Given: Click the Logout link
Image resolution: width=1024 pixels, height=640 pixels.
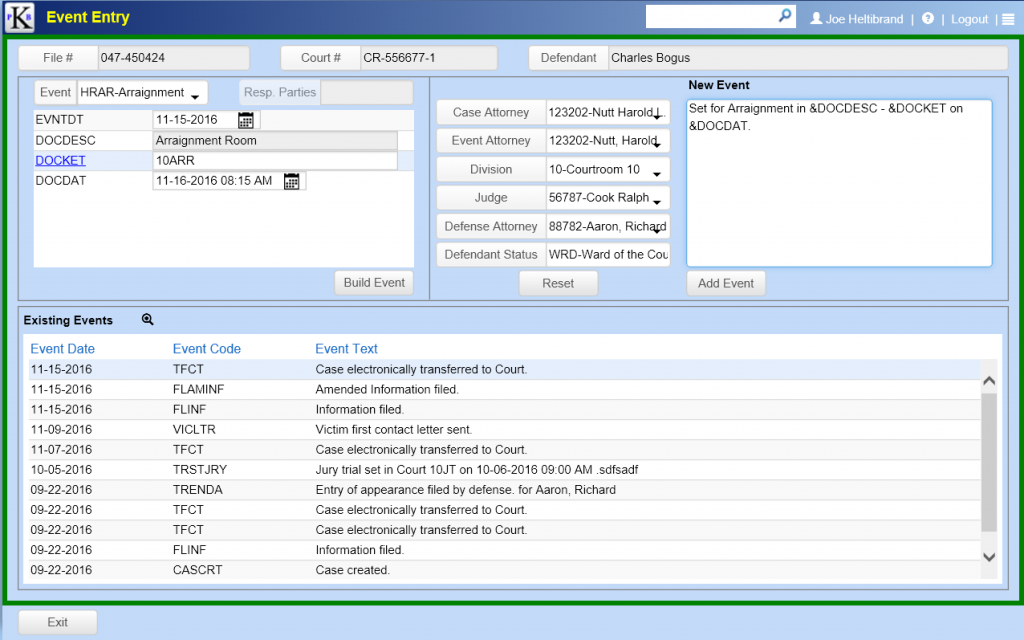Looking at the screenshot, I should tap(969, 19).
